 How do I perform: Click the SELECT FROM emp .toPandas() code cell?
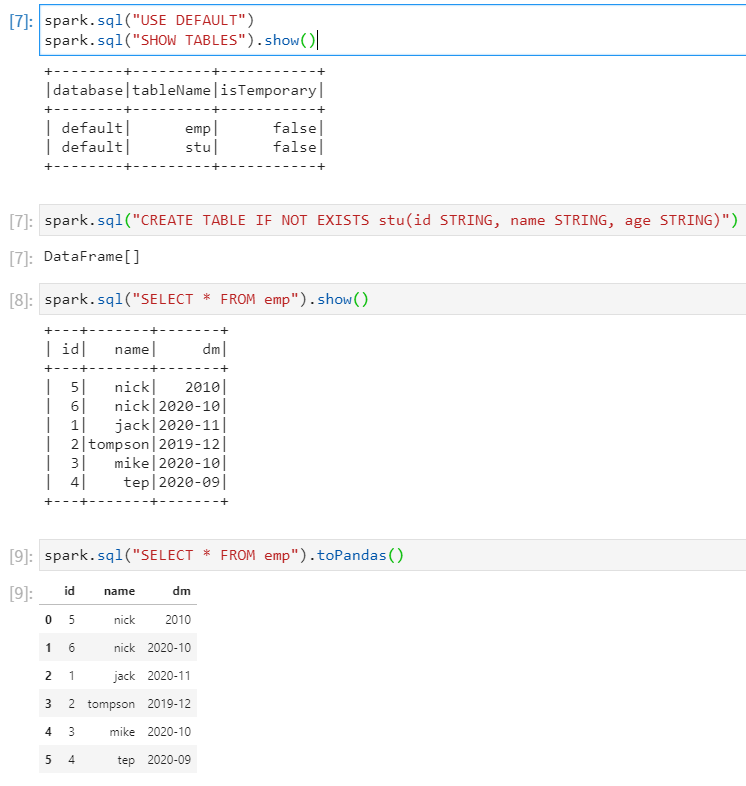tap(393, 555)
